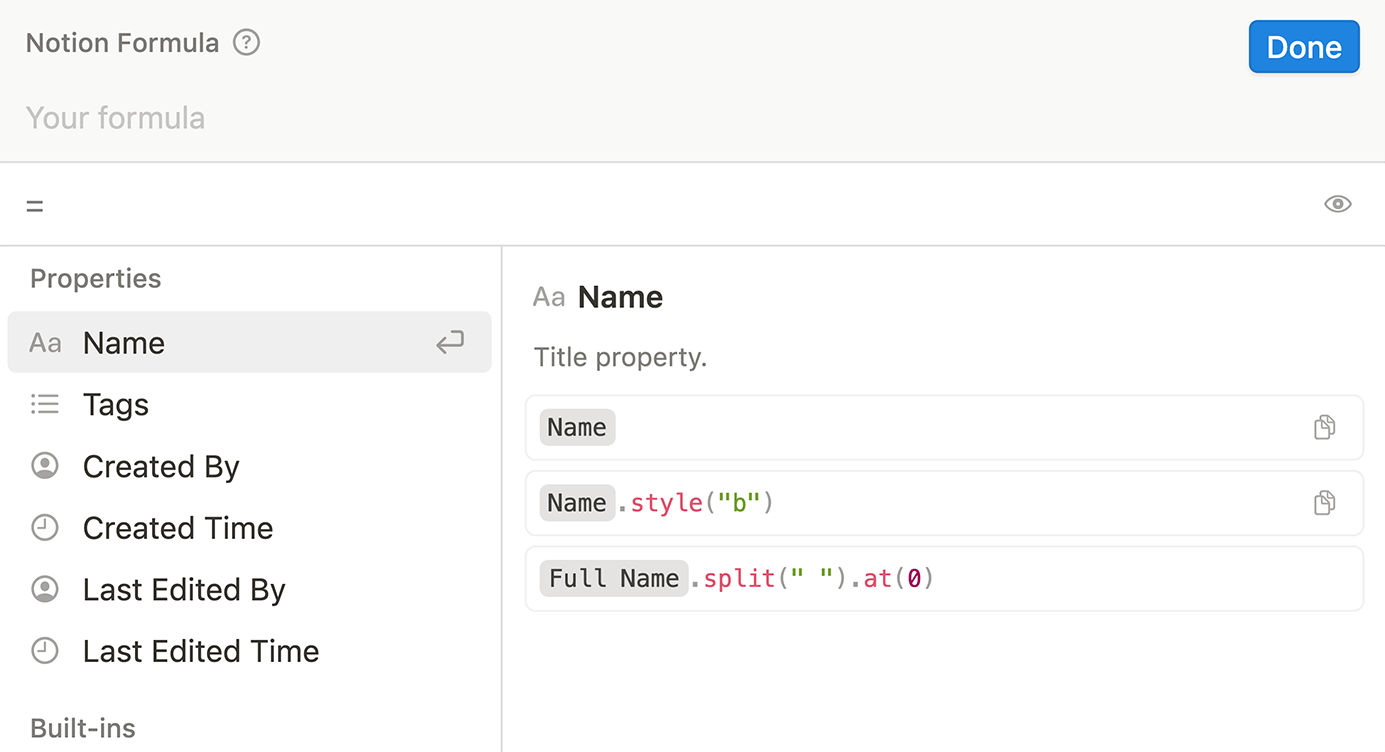This screenshot has width=1385, height=752.
Task: Select the Last Edited By property
Action: [249, 590]
